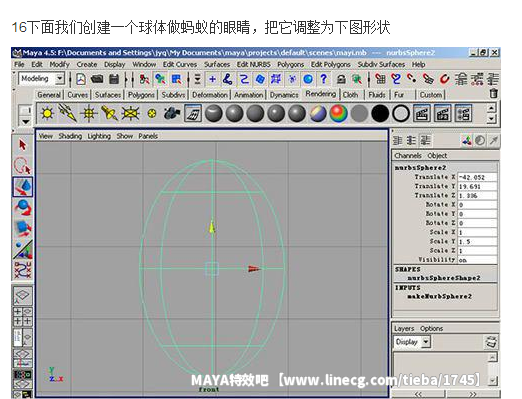Image resolution: width=522 pixels, height=399 pixels.
Task: Toggle the lock selection icon
Action: 341,79
